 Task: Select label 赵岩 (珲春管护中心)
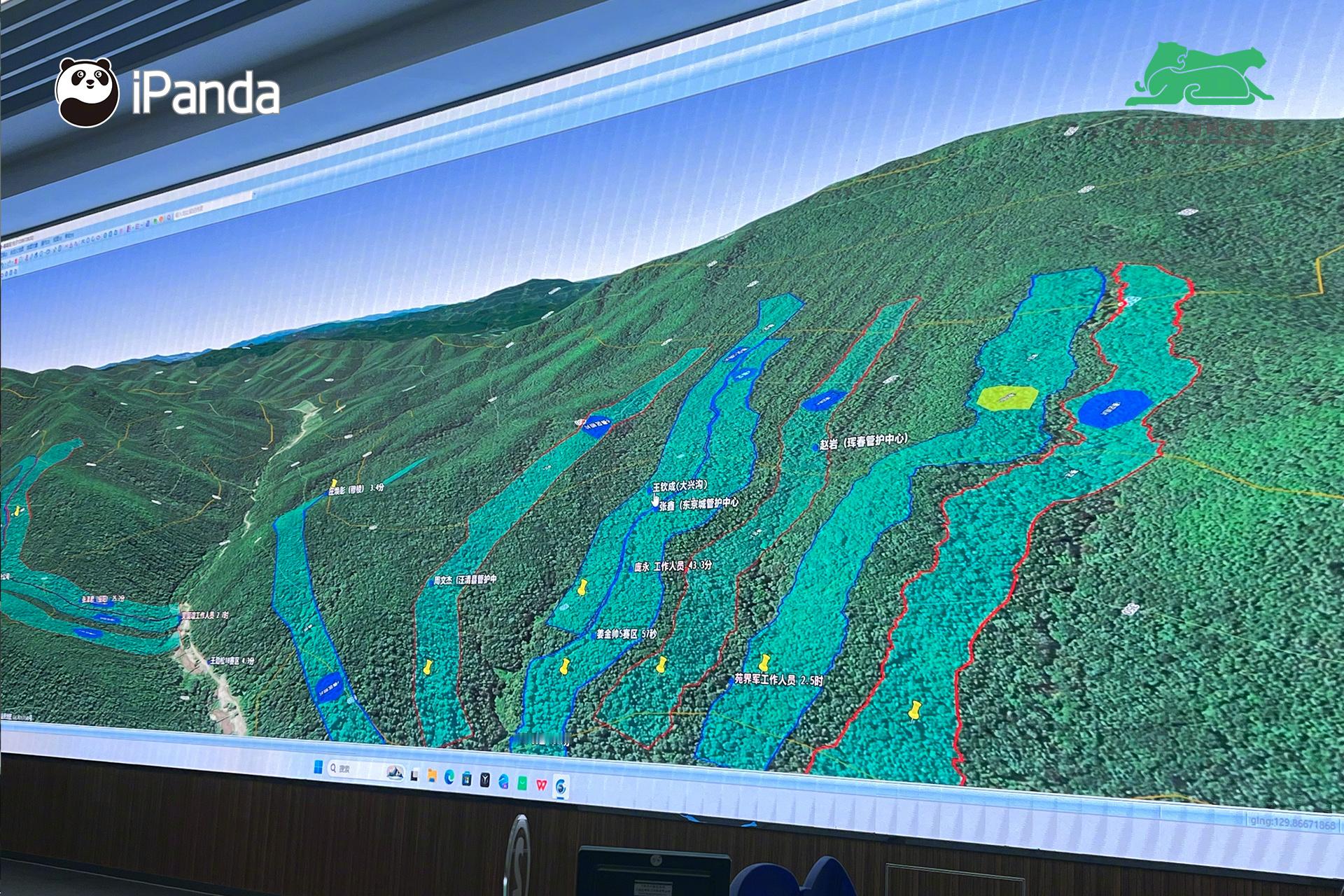tap(863, 442)
